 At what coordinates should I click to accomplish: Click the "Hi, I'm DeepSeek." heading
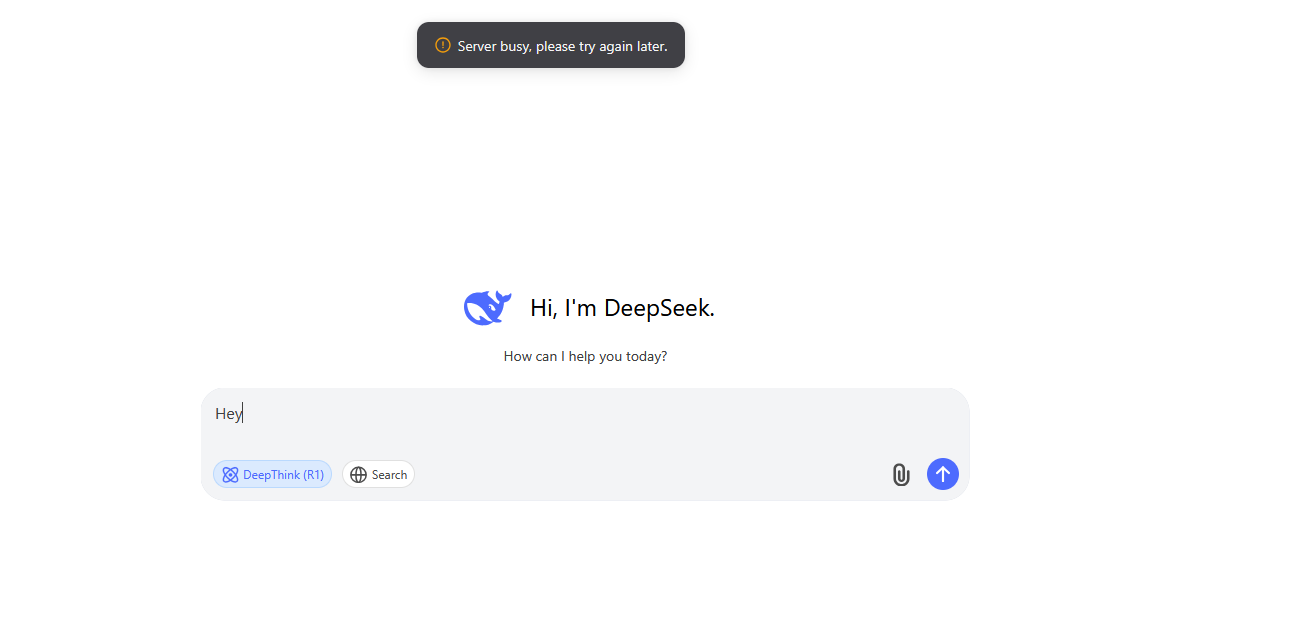tap(622, 308)
